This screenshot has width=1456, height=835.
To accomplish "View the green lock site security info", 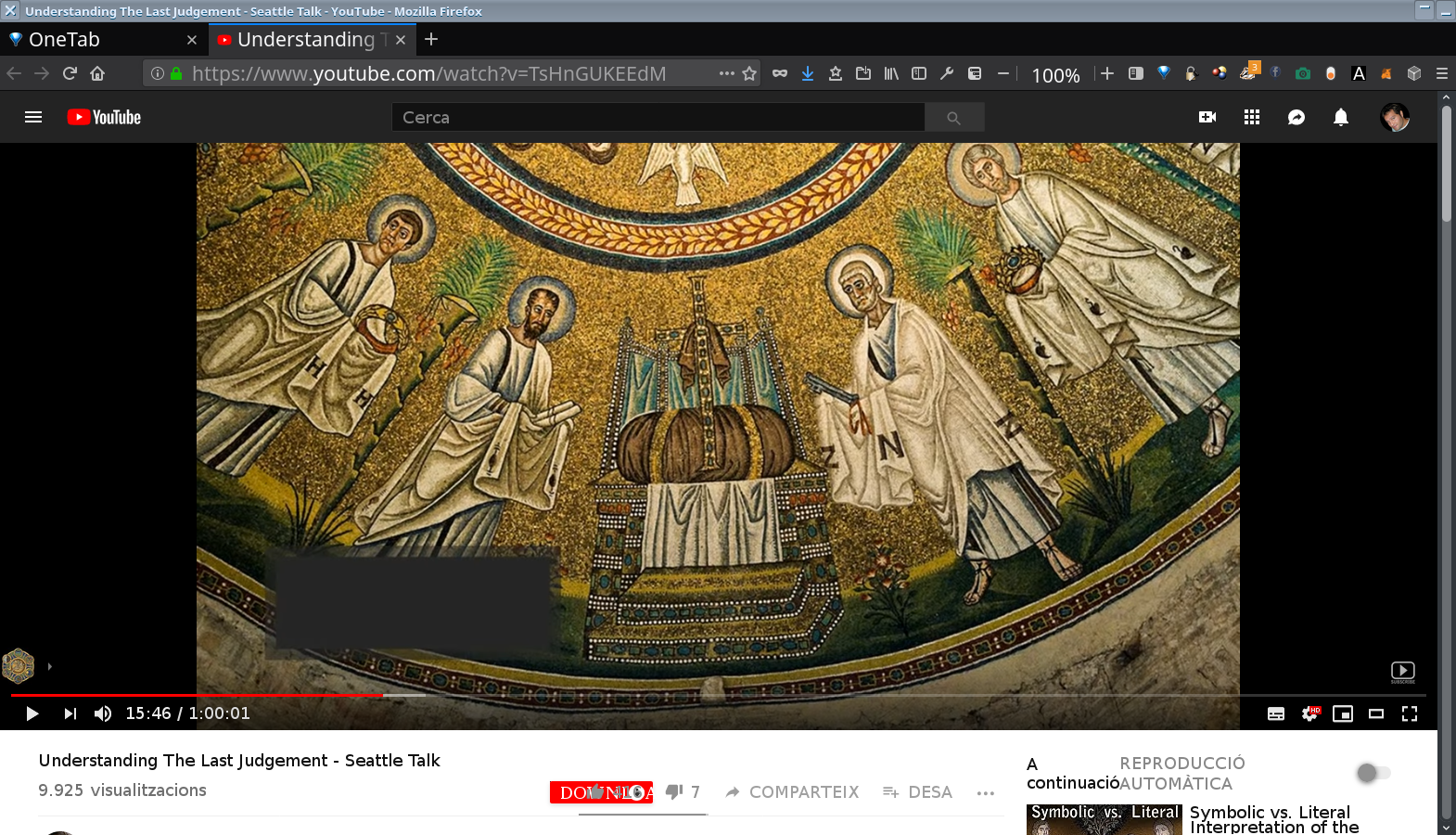I will [x=176, y=73].
